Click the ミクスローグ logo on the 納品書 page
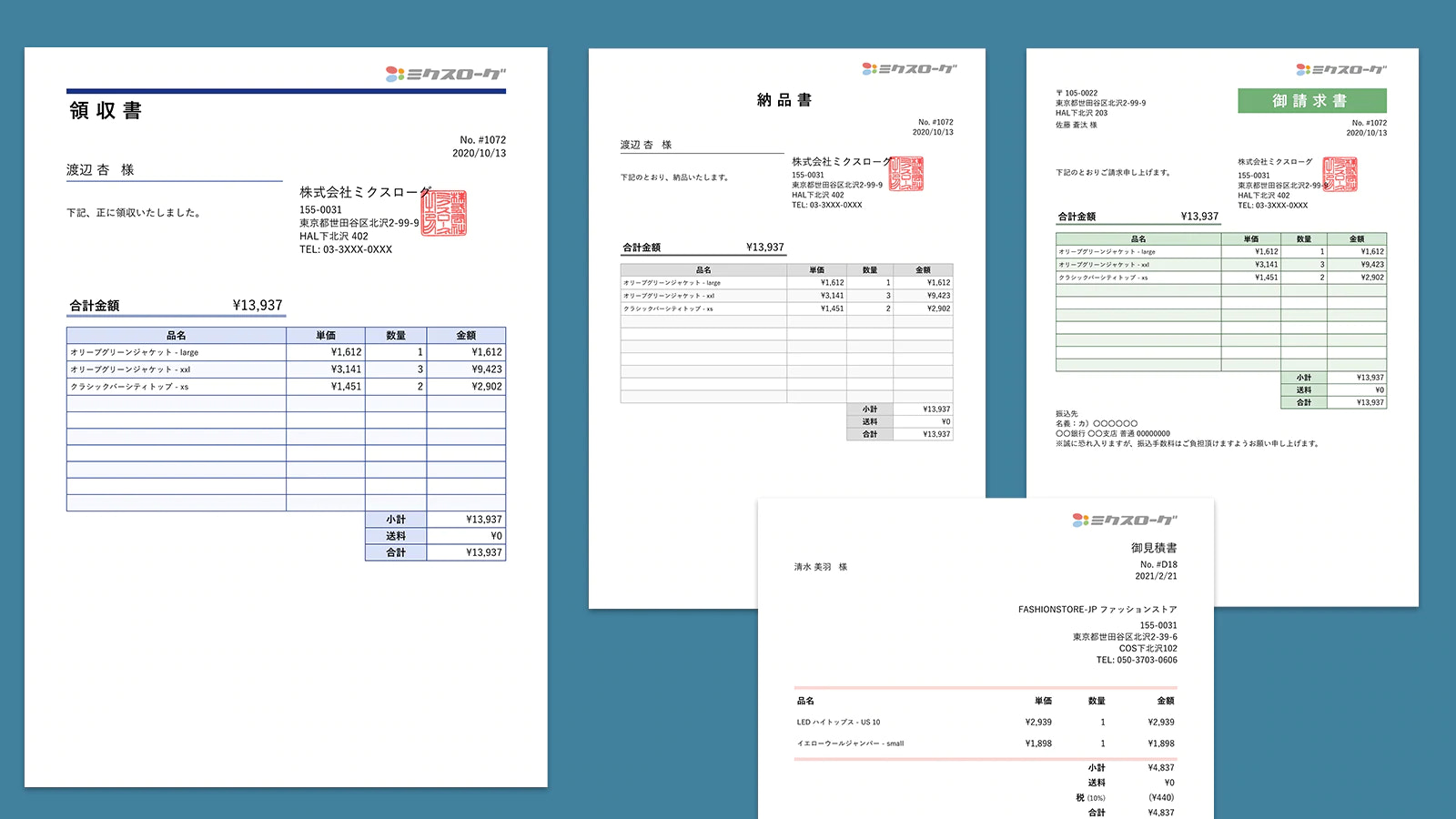The width and height of the screenshot is (1456, 819). tap(909, 68)
